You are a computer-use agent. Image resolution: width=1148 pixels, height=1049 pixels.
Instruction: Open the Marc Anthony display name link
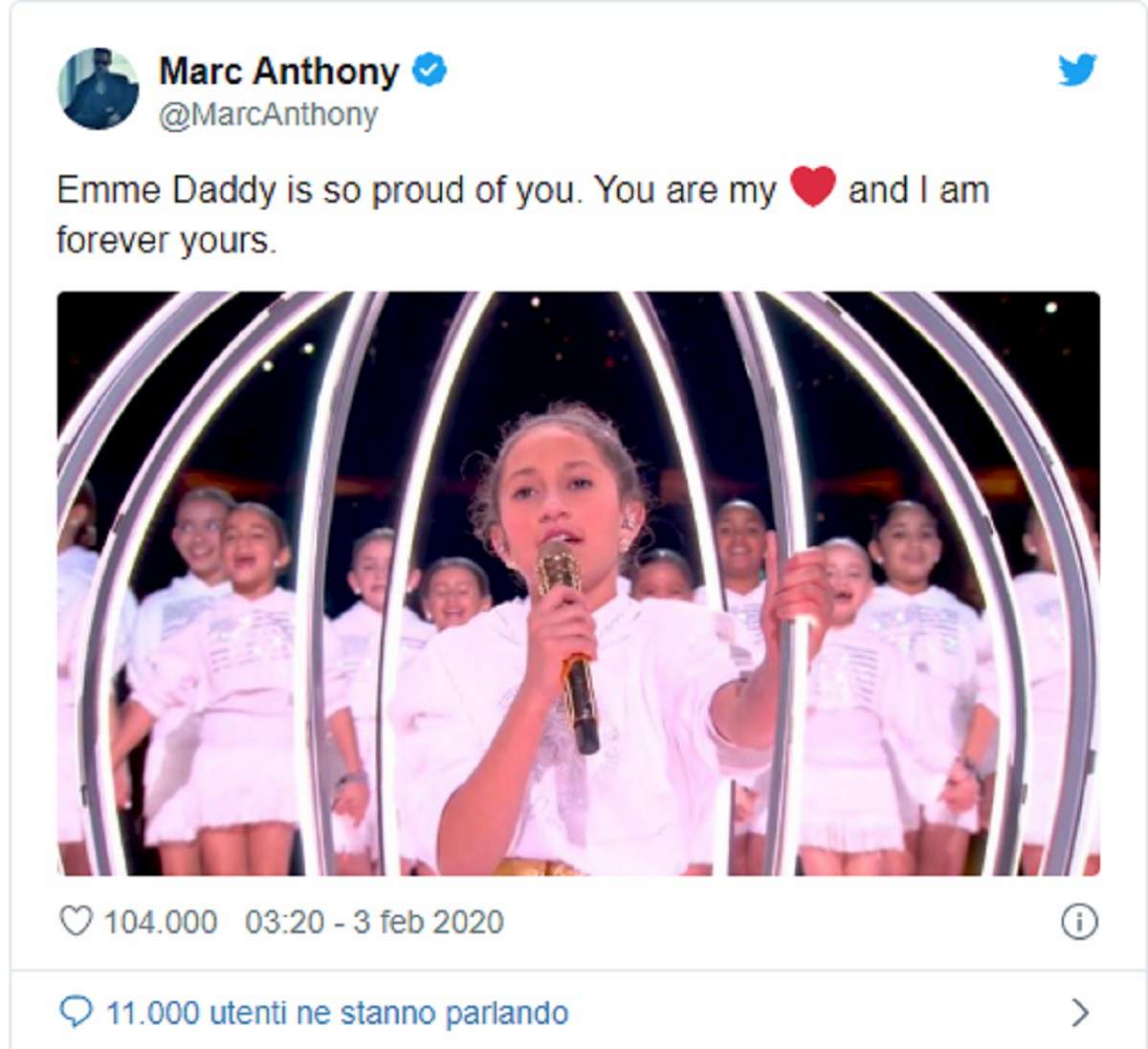click(x=278, y=71)
